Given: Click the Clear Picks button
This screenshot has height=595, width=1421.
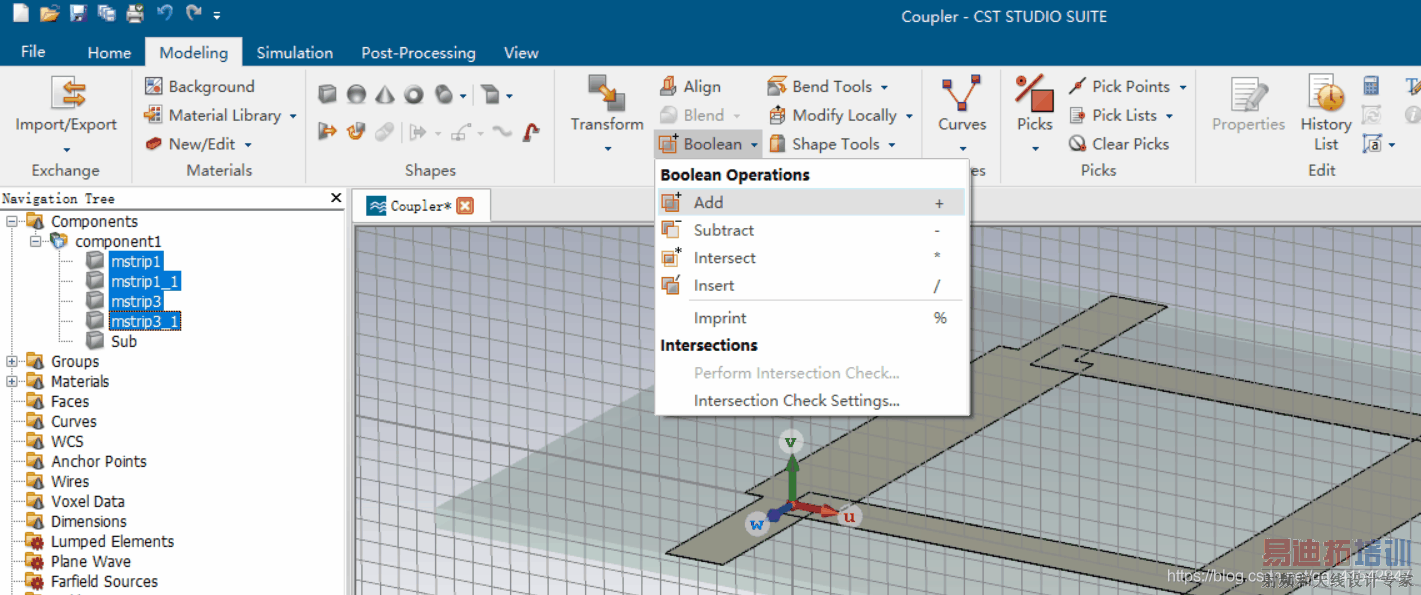Looking at the screenshot, I should 1119,144.
